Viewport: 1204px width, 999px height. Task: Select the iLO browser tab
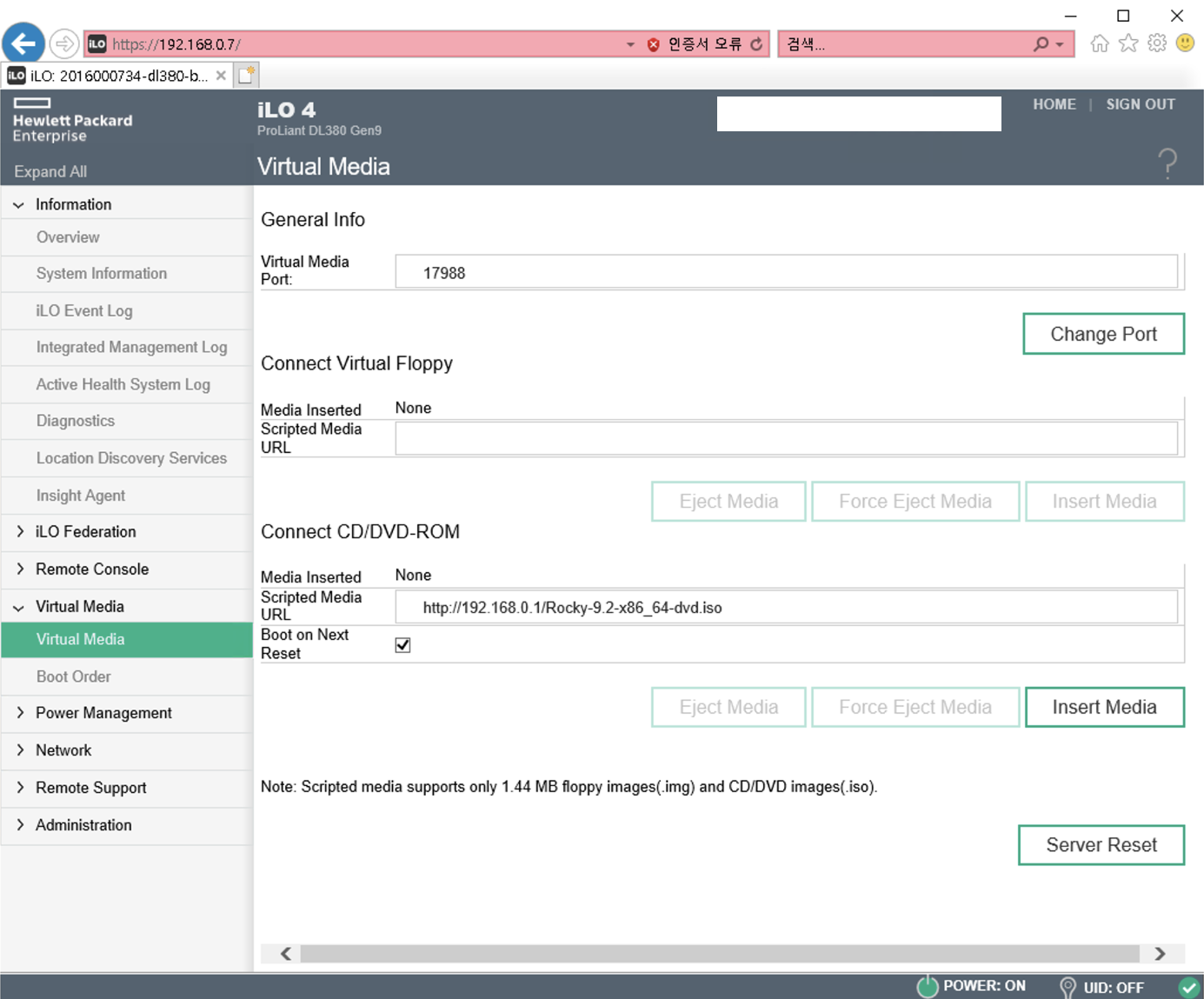(118, 76)
